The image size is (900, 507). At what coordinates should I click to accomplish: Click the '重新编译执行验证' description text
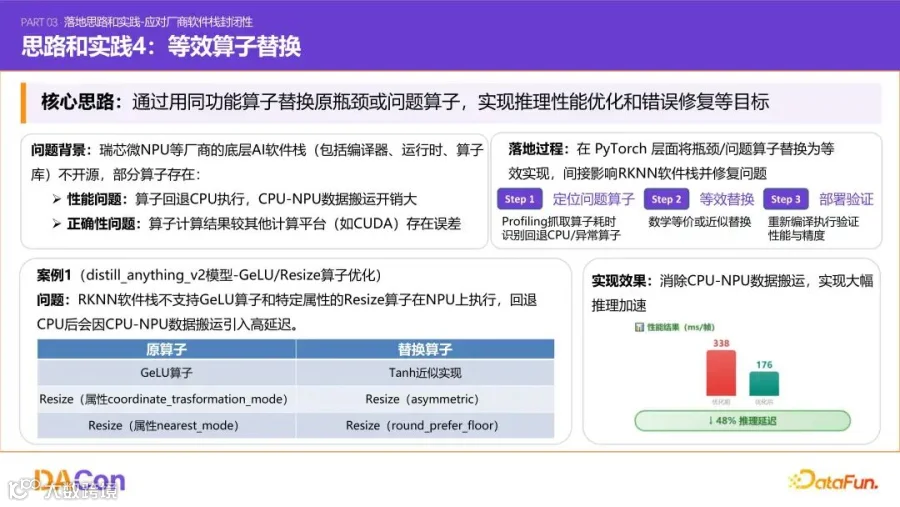click(x=813, y=222)
